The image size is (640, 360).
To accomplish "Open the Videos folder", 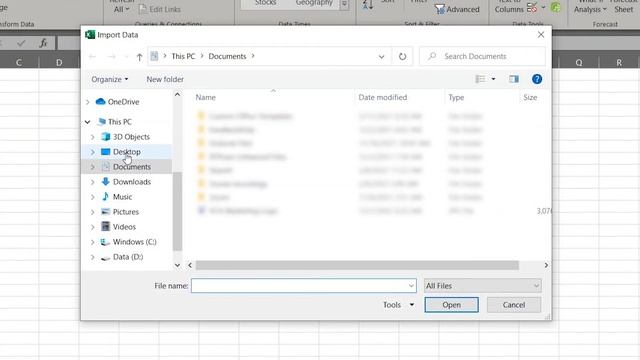I will 124,227.
